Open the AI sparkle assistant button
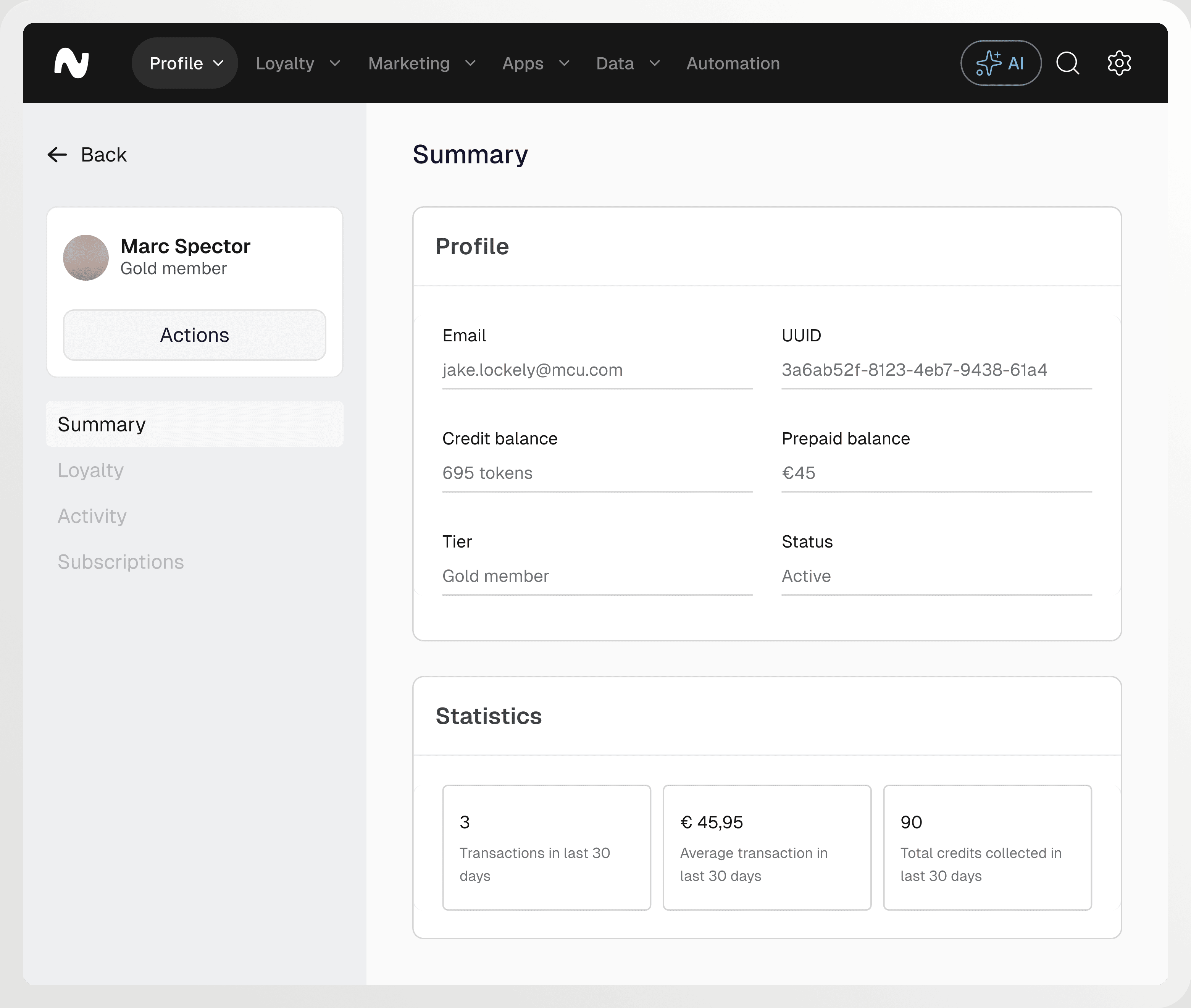The width and height of the screenshot is (1191, 1008). pos(1001,63)
